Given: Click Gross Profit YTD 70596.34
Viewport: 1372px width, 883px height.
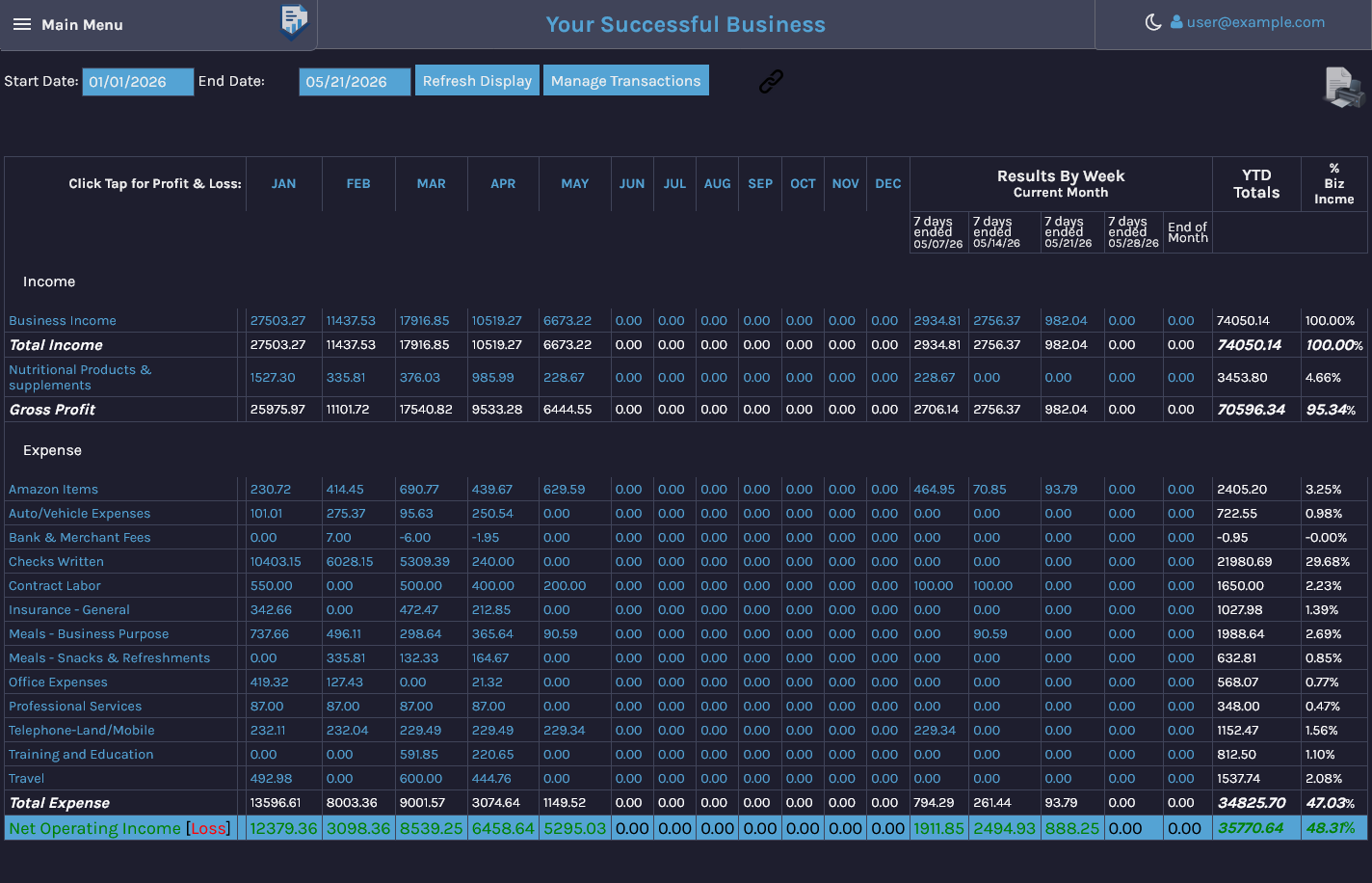Looking at the screenshot, I should pos(1251,410).
